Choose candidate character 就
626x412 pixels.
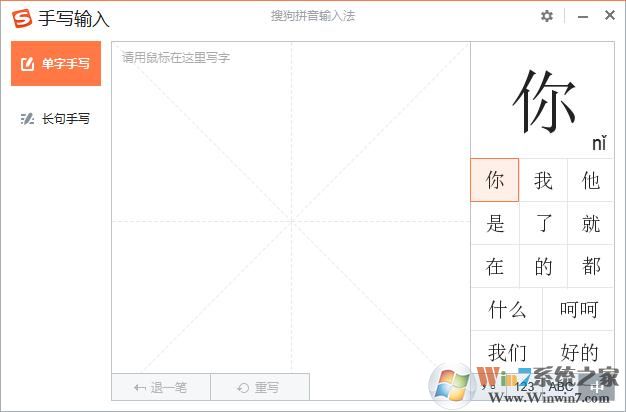tap(590, 223)
